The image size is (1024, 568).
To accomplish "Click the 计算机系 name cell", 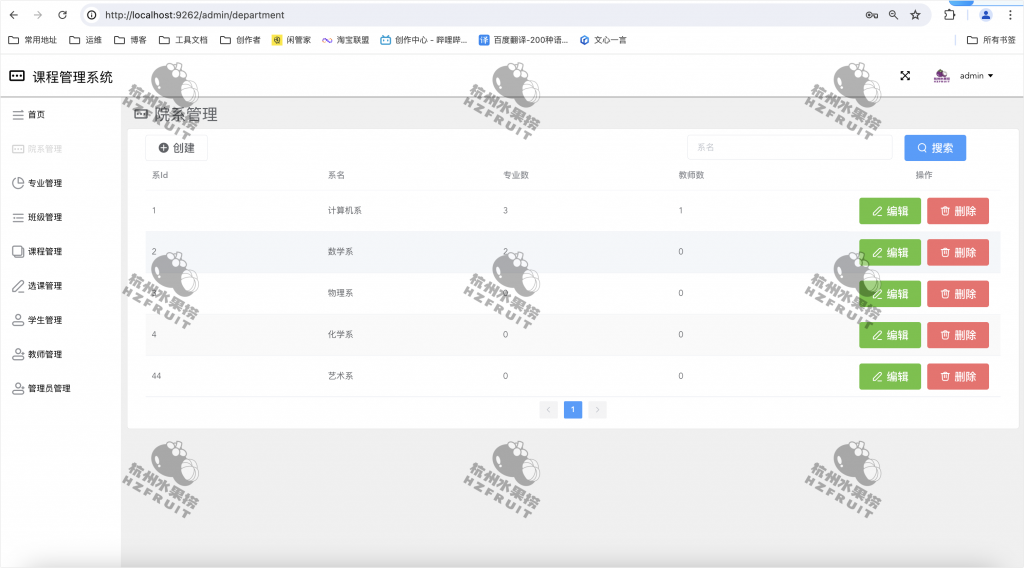I will 345,210.
